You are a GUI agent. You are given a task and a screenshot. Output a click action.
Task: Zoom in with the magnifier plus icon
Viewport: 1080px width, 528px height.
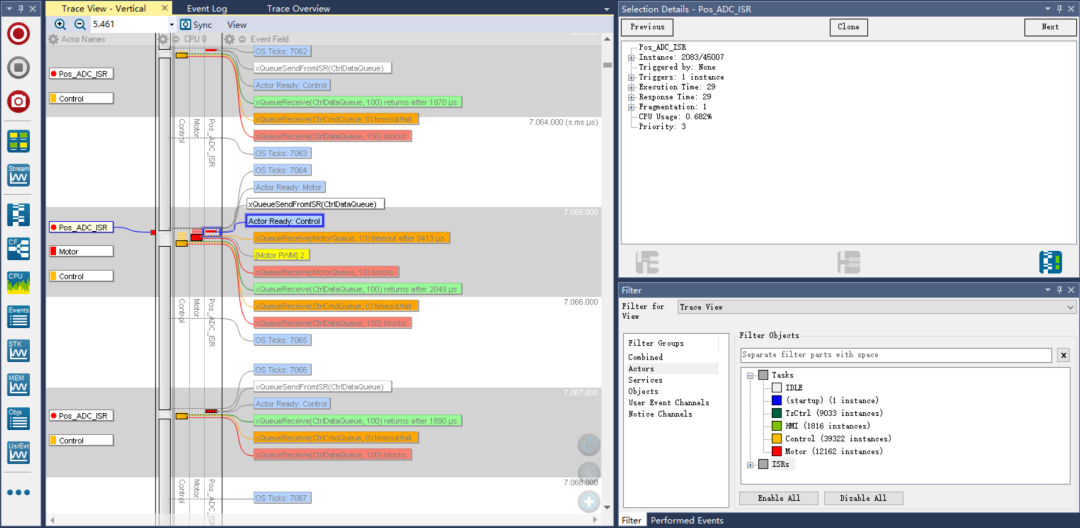coord(60,24)
